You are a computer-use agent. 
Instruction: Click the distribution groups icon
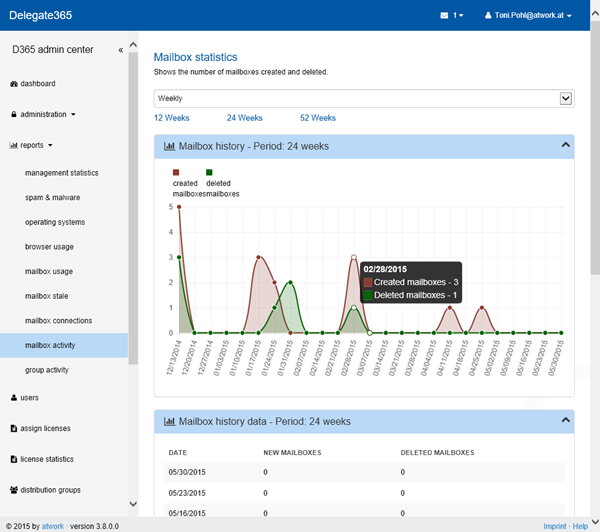14,491
